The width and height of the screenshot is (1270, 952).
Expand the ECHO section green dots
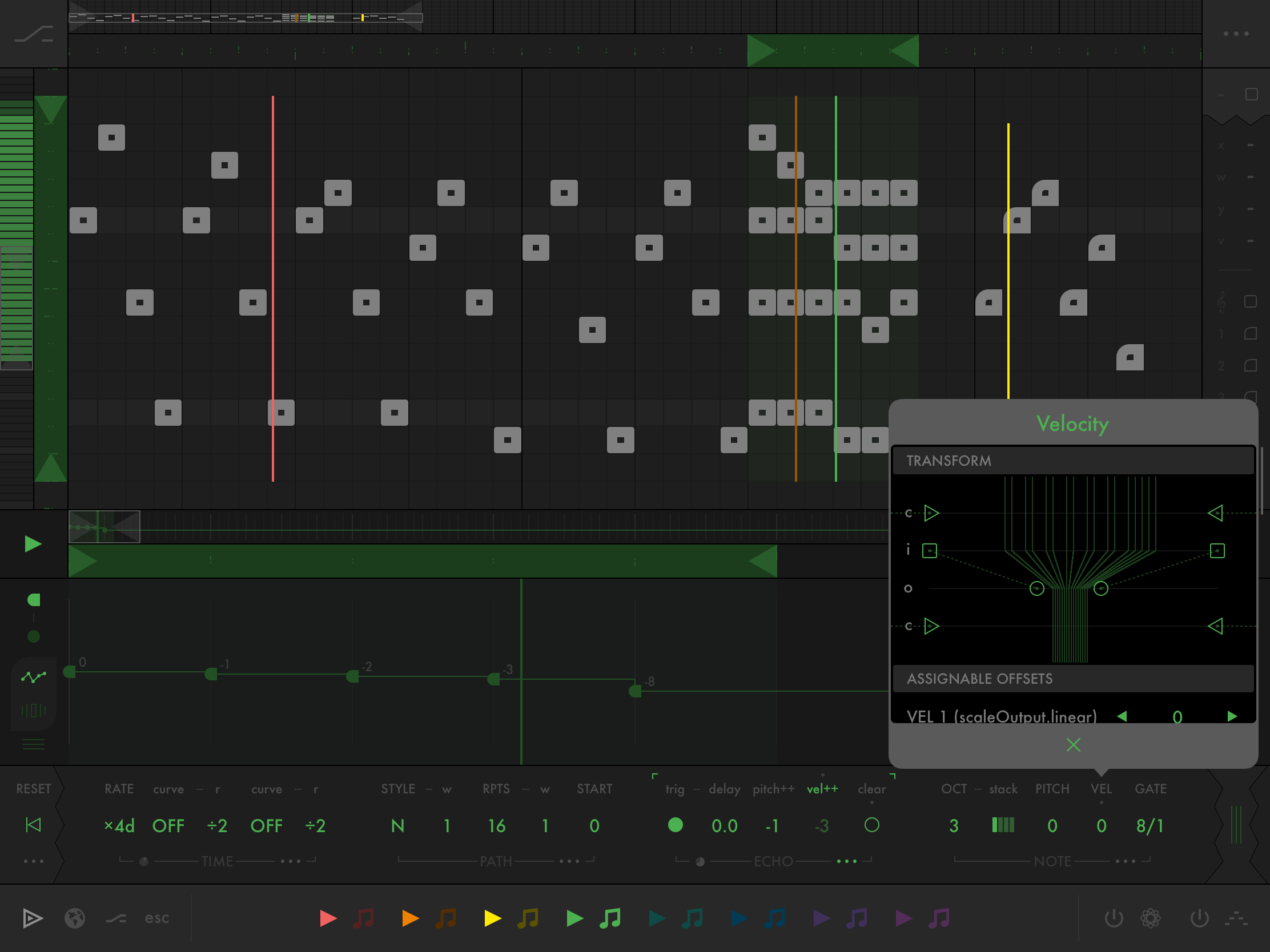click(x=846, y=861)
